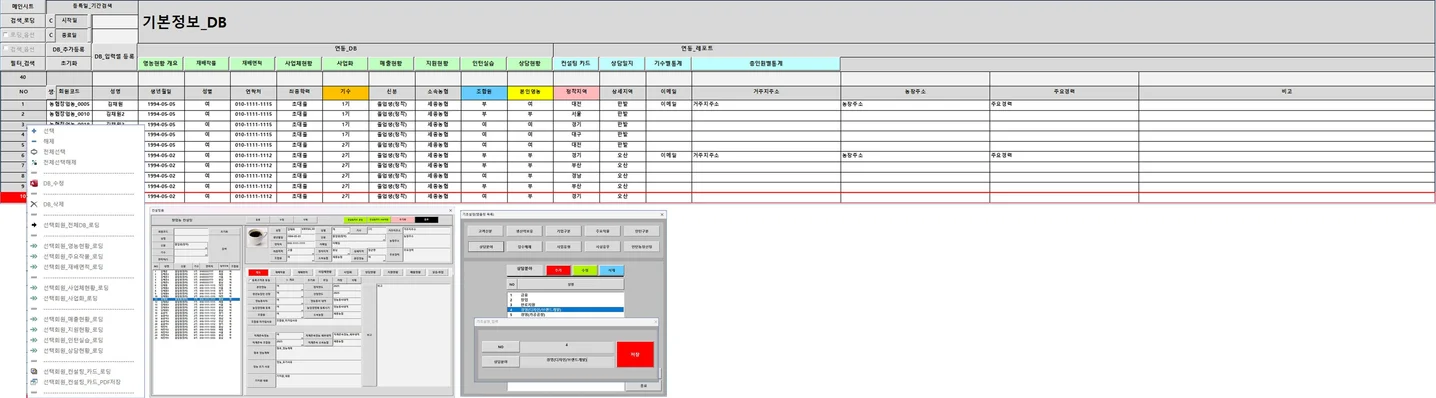Select the red highlighted row number 10
This screenshot has width=1436, height=398.
(22, 197)
